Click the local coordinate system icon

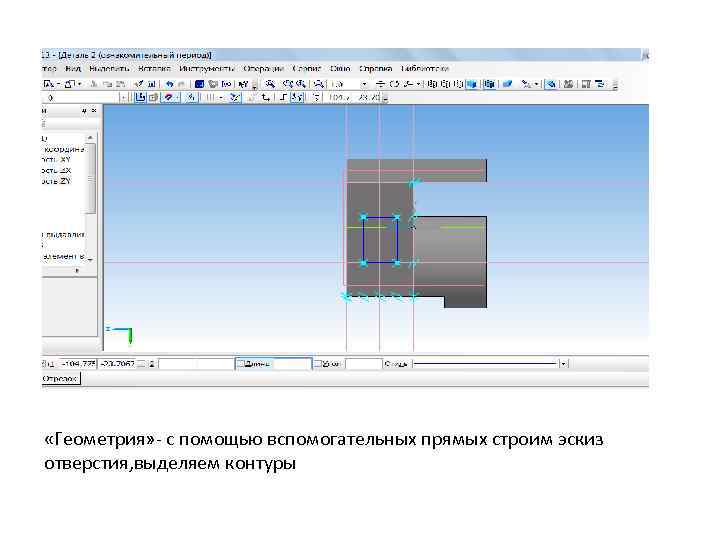tap(266, 97)
